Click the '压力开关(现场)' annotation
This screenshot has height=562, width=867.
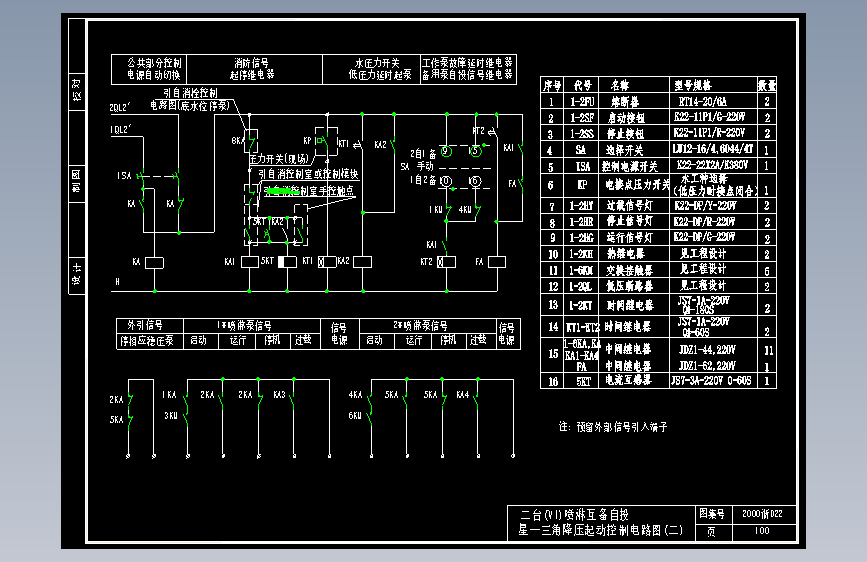point(279,159)
